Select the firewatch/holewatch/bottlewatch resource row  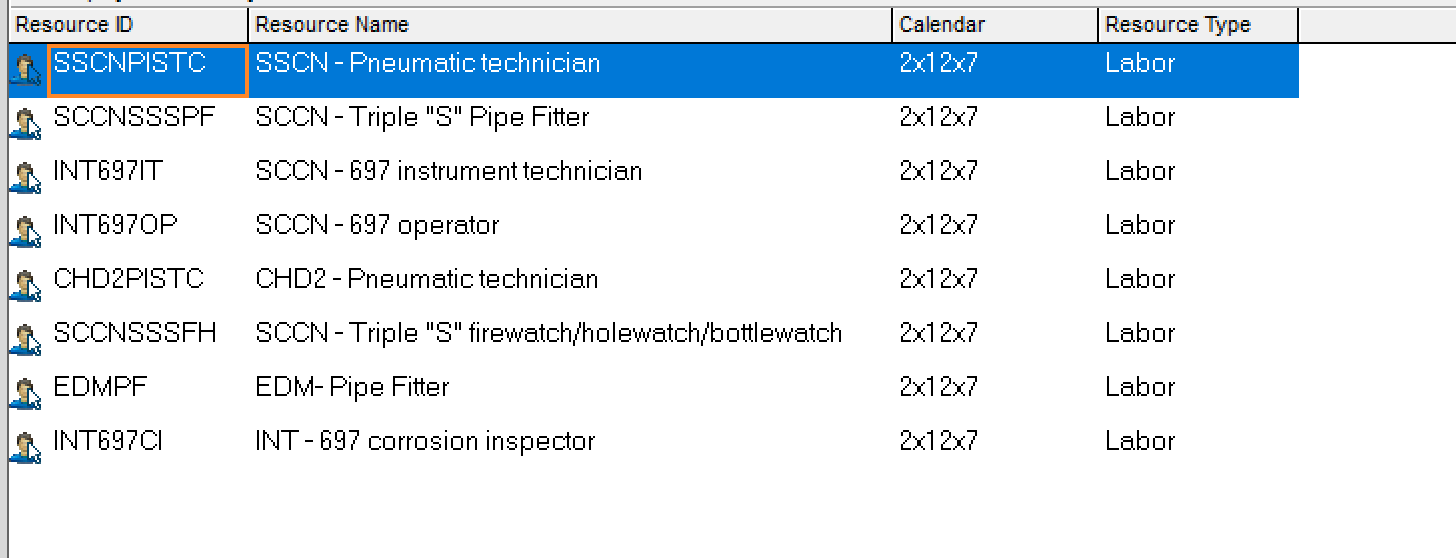pyautogui.click(x=653, y=333)
